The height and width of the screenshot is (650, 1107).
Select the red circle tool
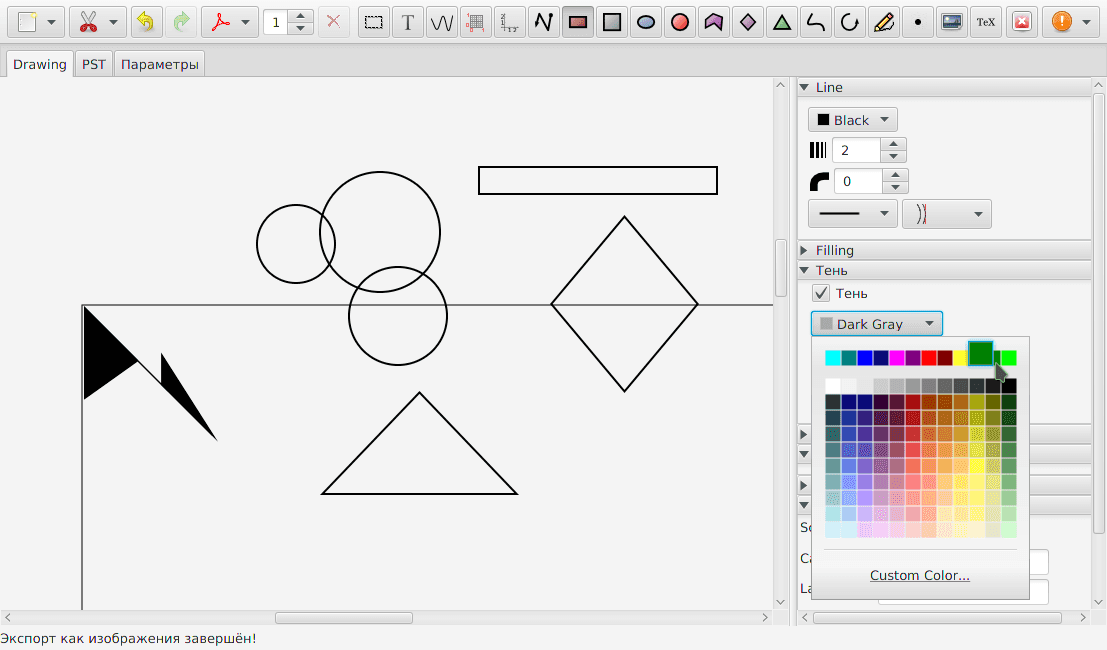tap(680, 23)
